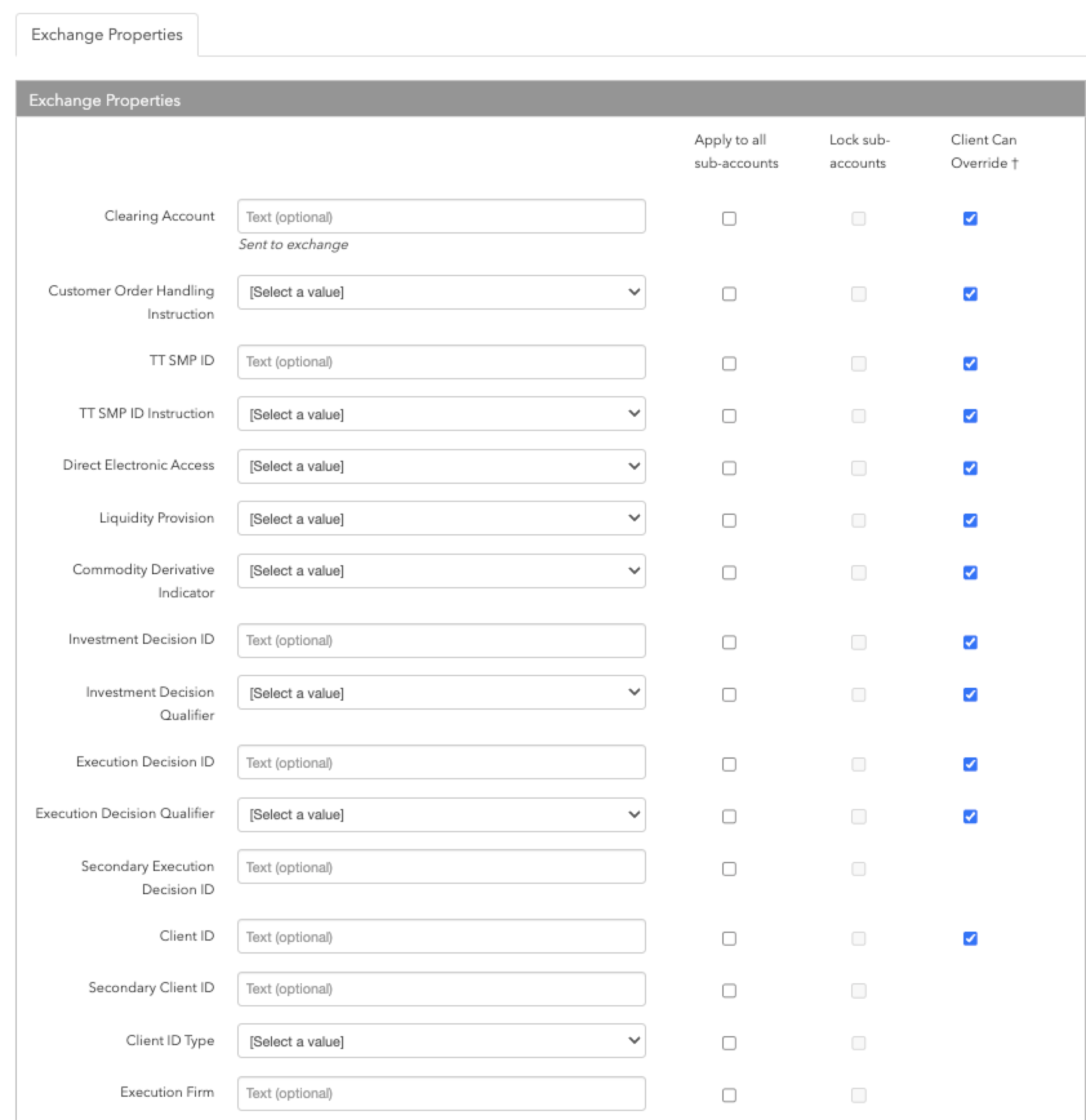Focus the Investment Decision ID input
The height and width of the screenshot is (1120, 1086).
441,641
